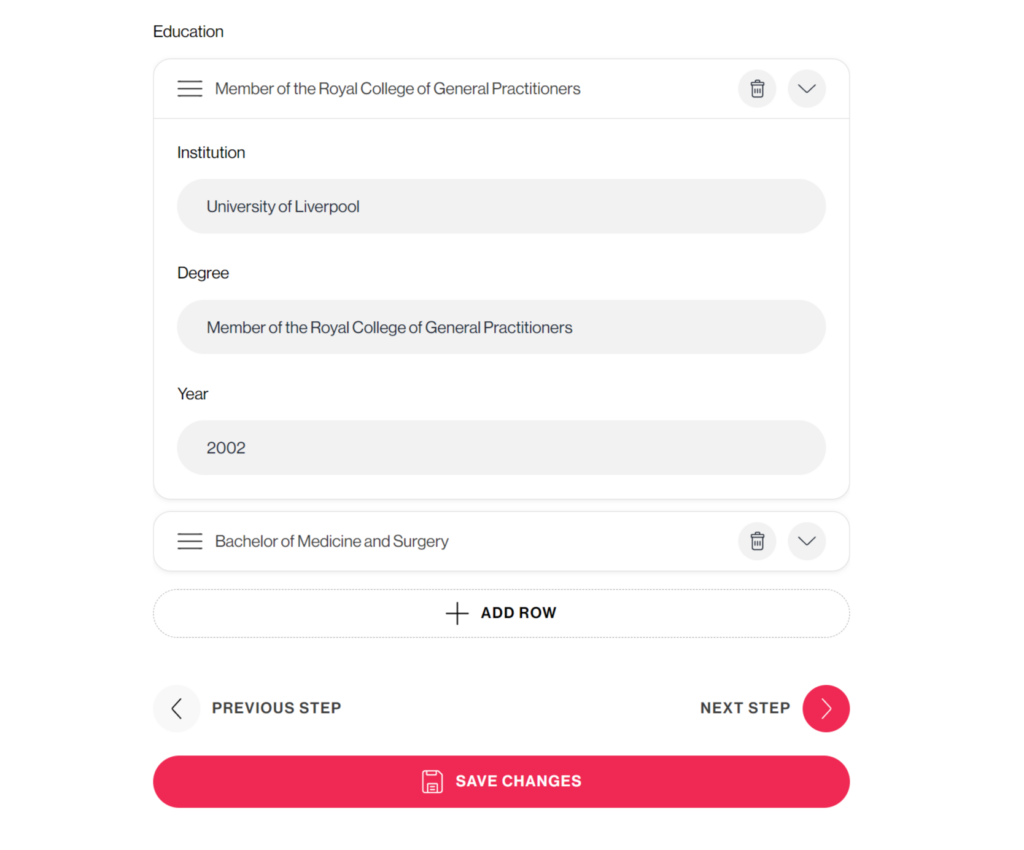Collapse the Royal College of General Practitioners section
Viewport: 1024px width, 850px height.
pyautogui.click(x=806, y=89)
